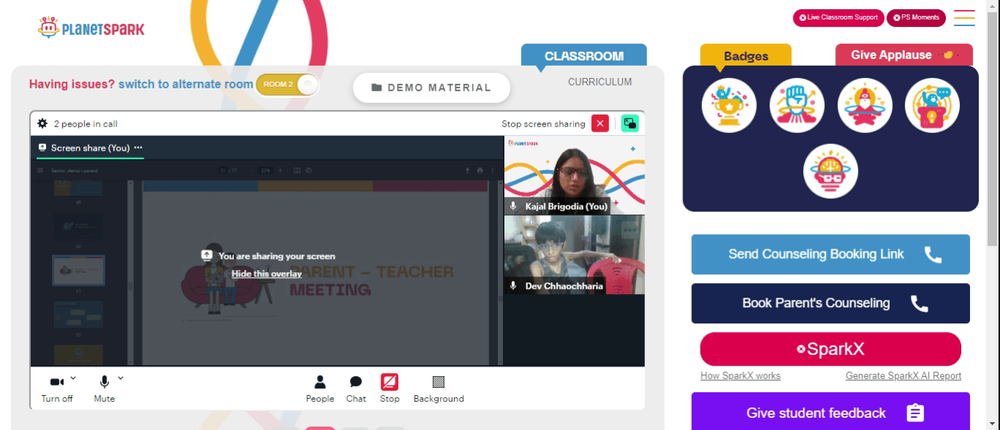
Task: Click the Live Classroom Support button
Action: 838,18
